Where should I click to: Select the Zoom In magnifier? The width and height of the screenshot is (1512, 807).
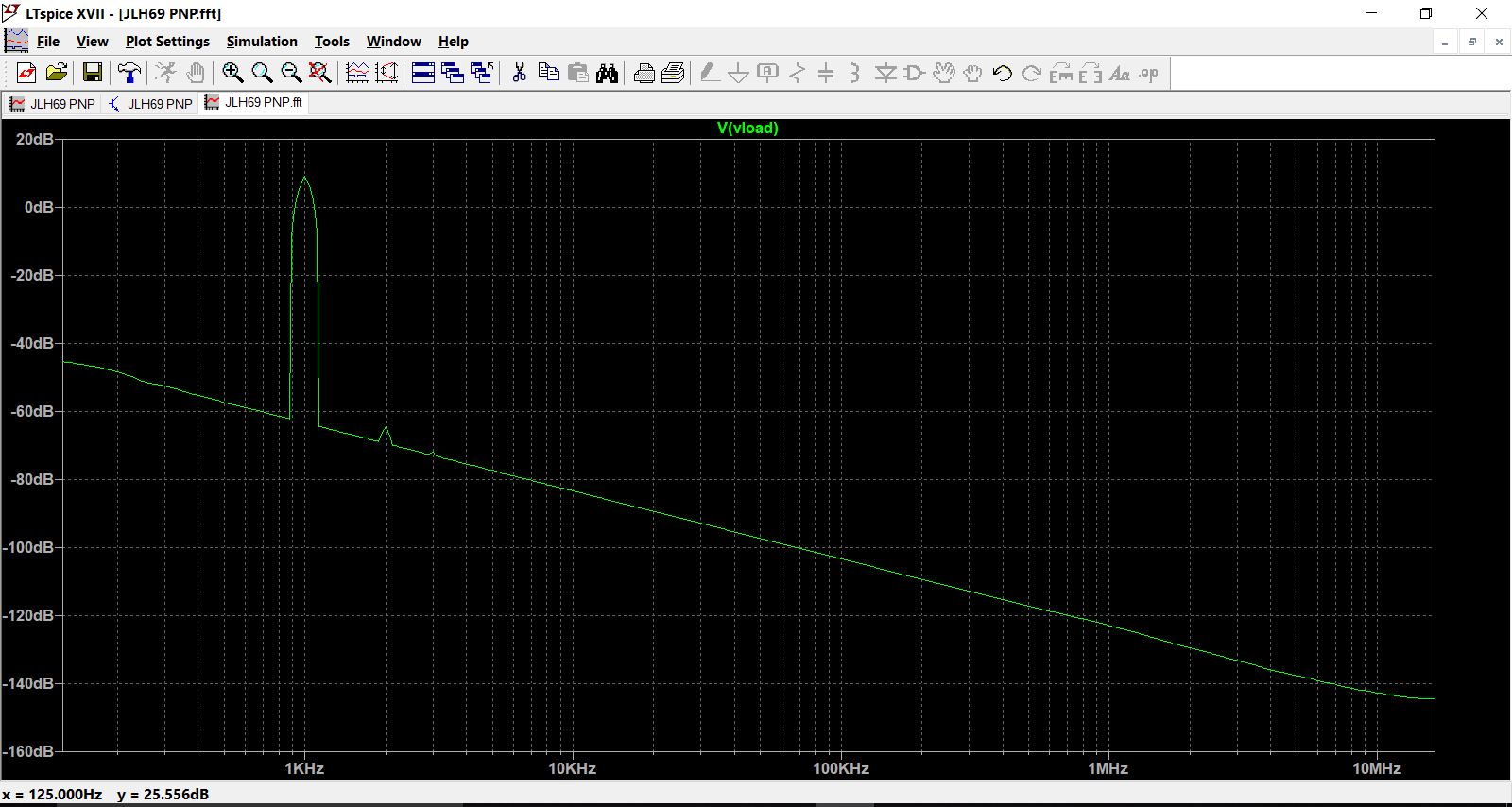(232, 73)
